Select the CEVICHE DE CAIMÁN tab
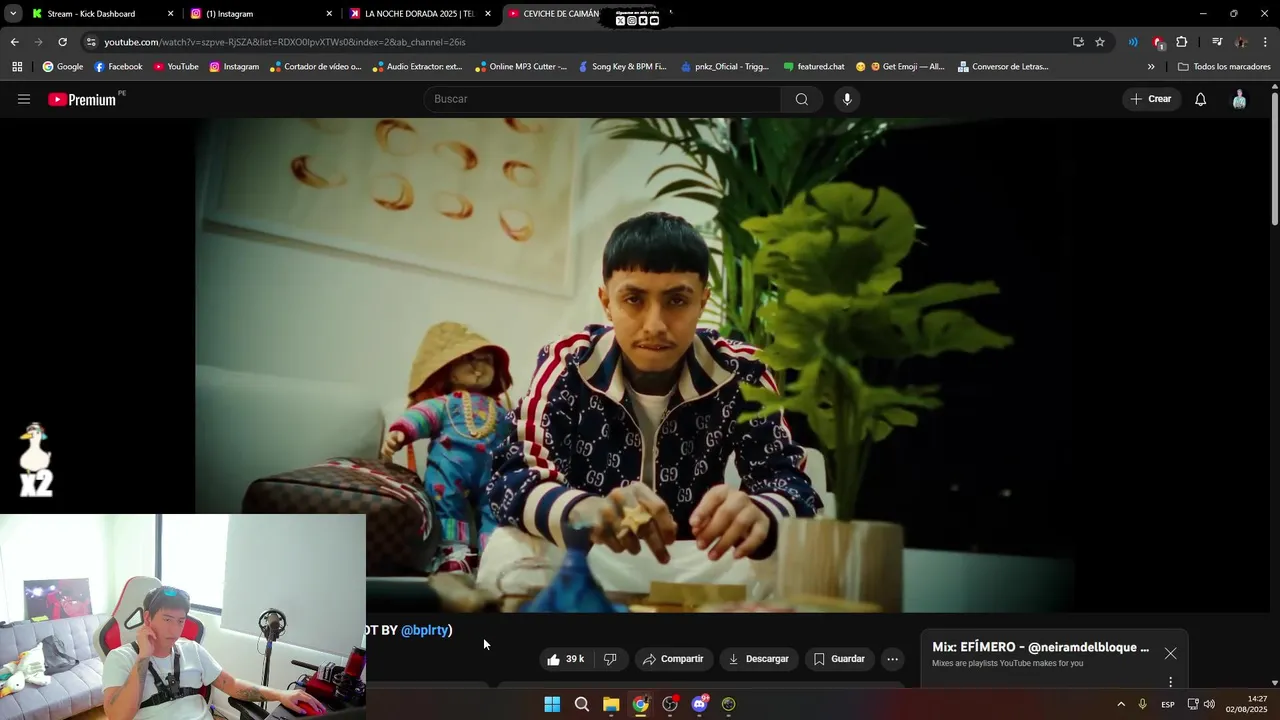Viewport: 1280px width, 720px height. click(x=560, y=14)
